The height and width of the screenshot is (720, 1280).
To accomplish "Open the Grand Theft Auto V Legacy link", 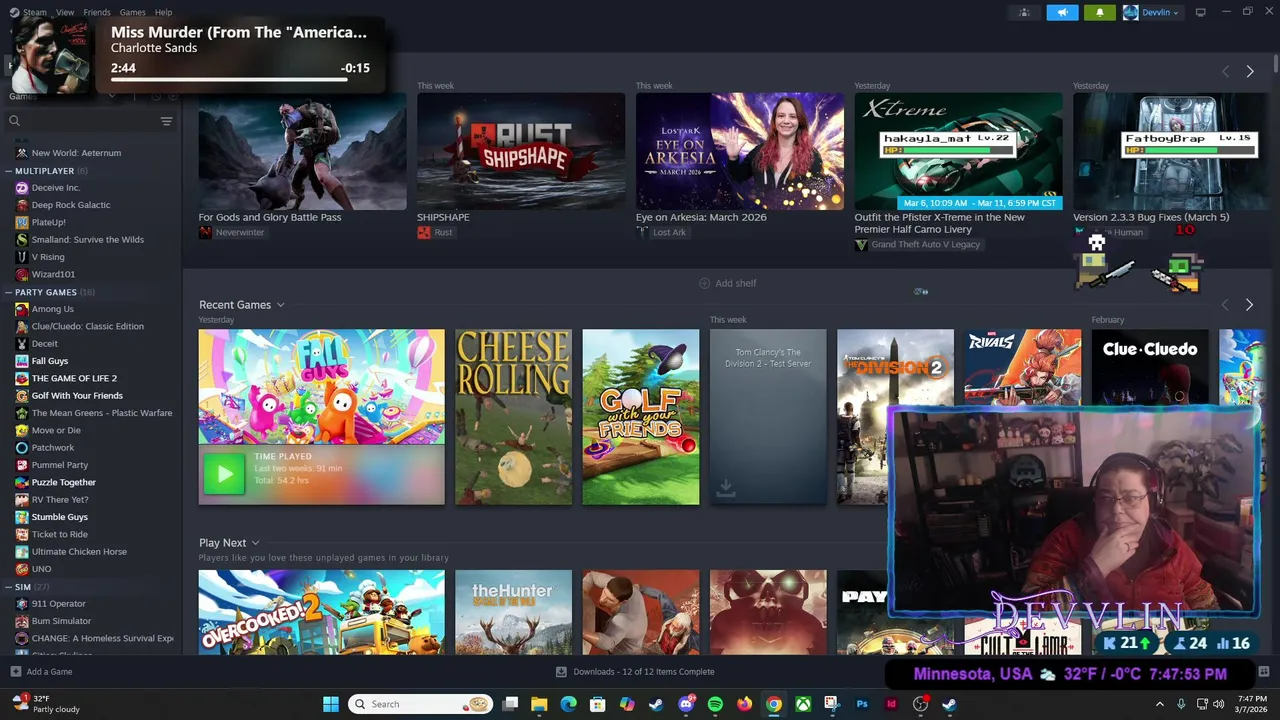I will coord(925,244).
